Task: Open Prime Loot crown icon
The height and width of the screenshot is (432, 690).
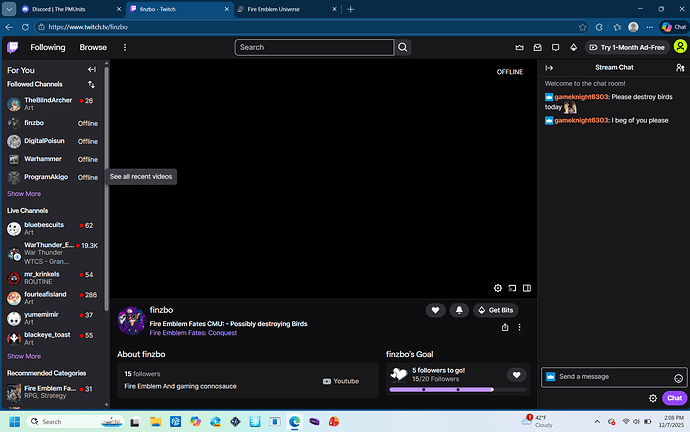Action: click(x=519, y=47)
